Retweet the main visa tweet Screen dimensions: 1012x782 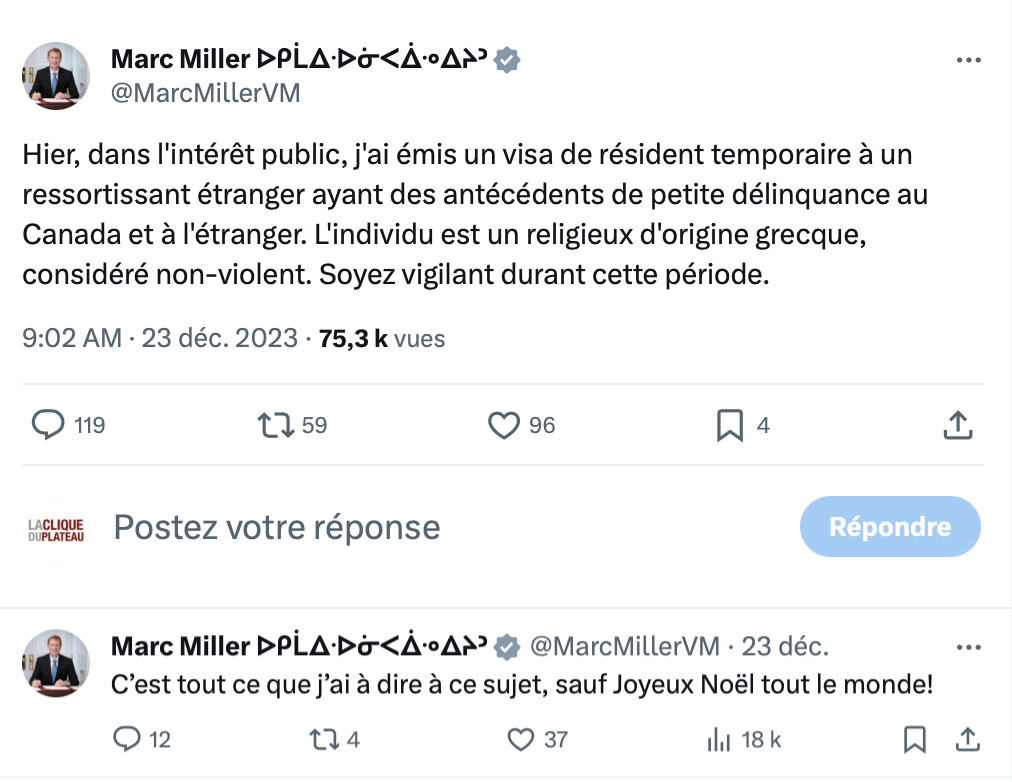pyautogui.click(x=275, y=425)
